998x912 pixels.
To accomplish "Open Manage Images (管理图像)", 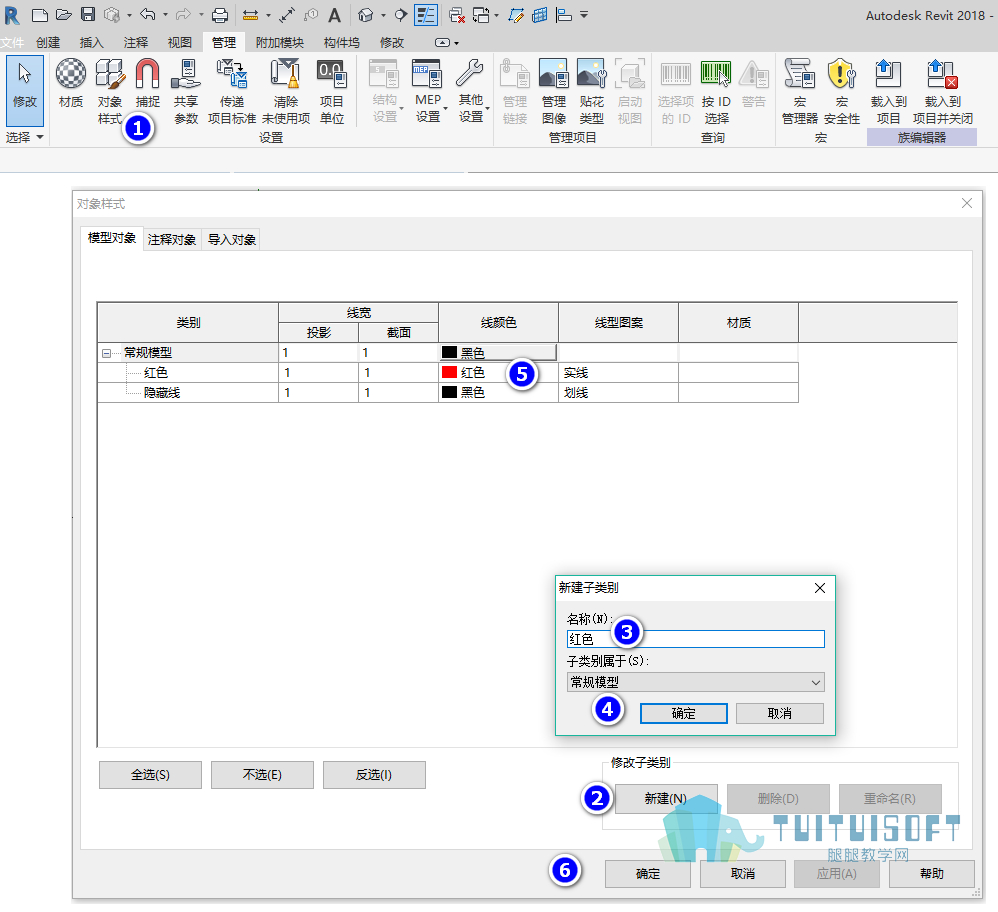I will point(554,91).
